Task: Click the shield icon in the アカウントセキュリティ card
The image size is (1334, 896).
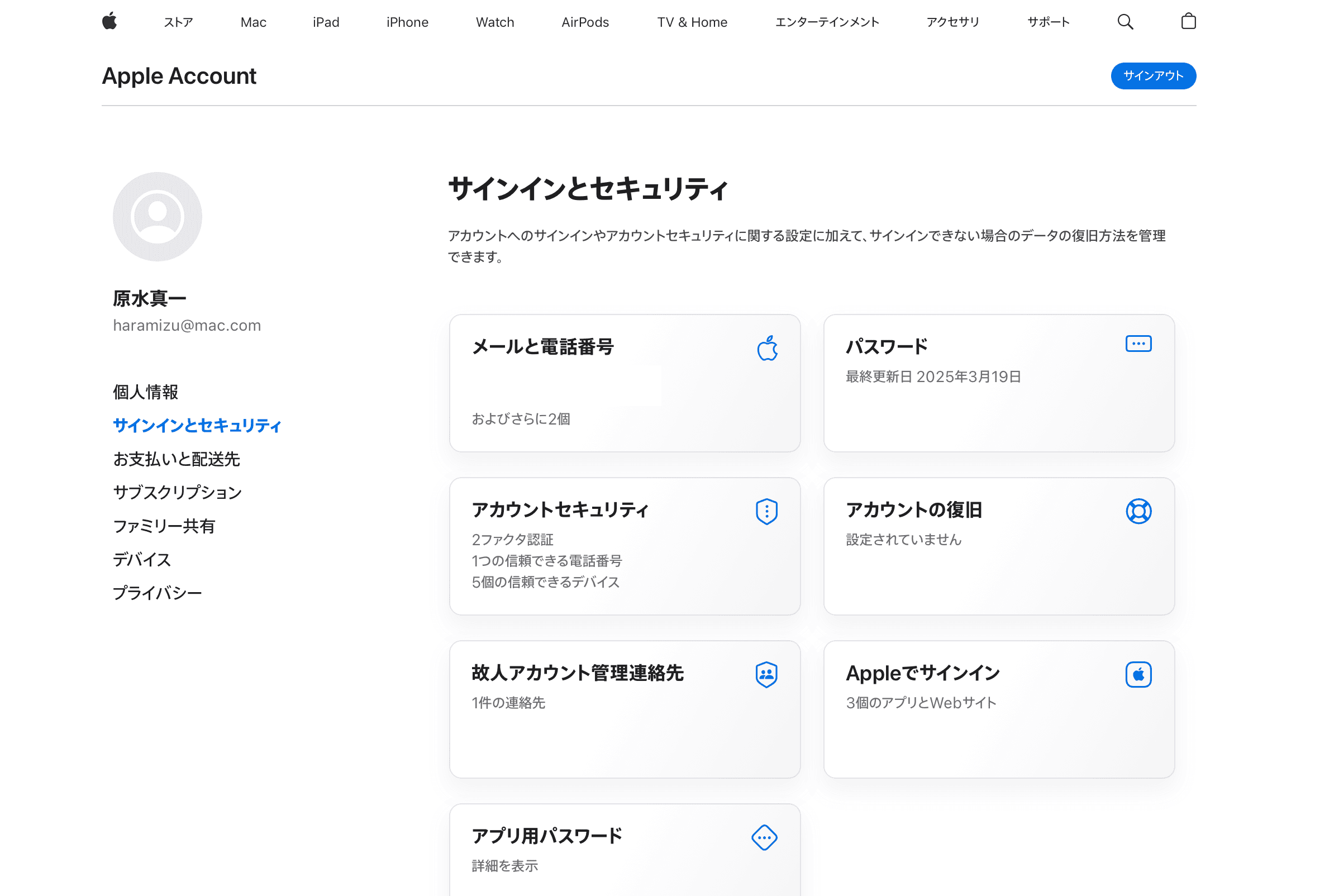Action: tap(766, 512)
